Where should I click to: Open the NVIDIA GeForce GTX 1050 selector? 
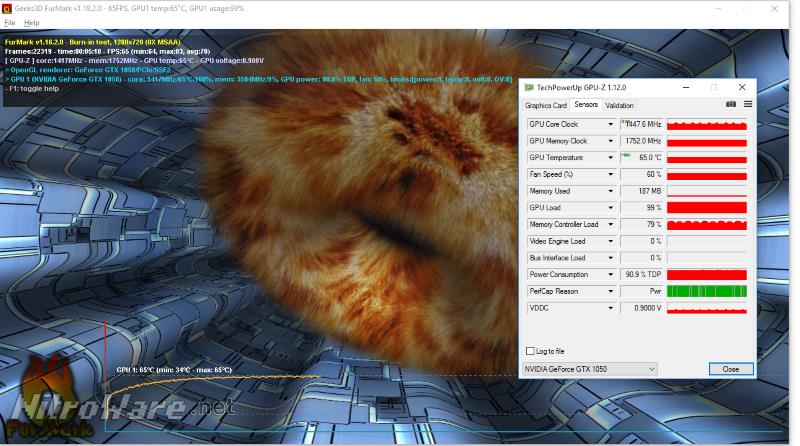[x=589, y=369]
